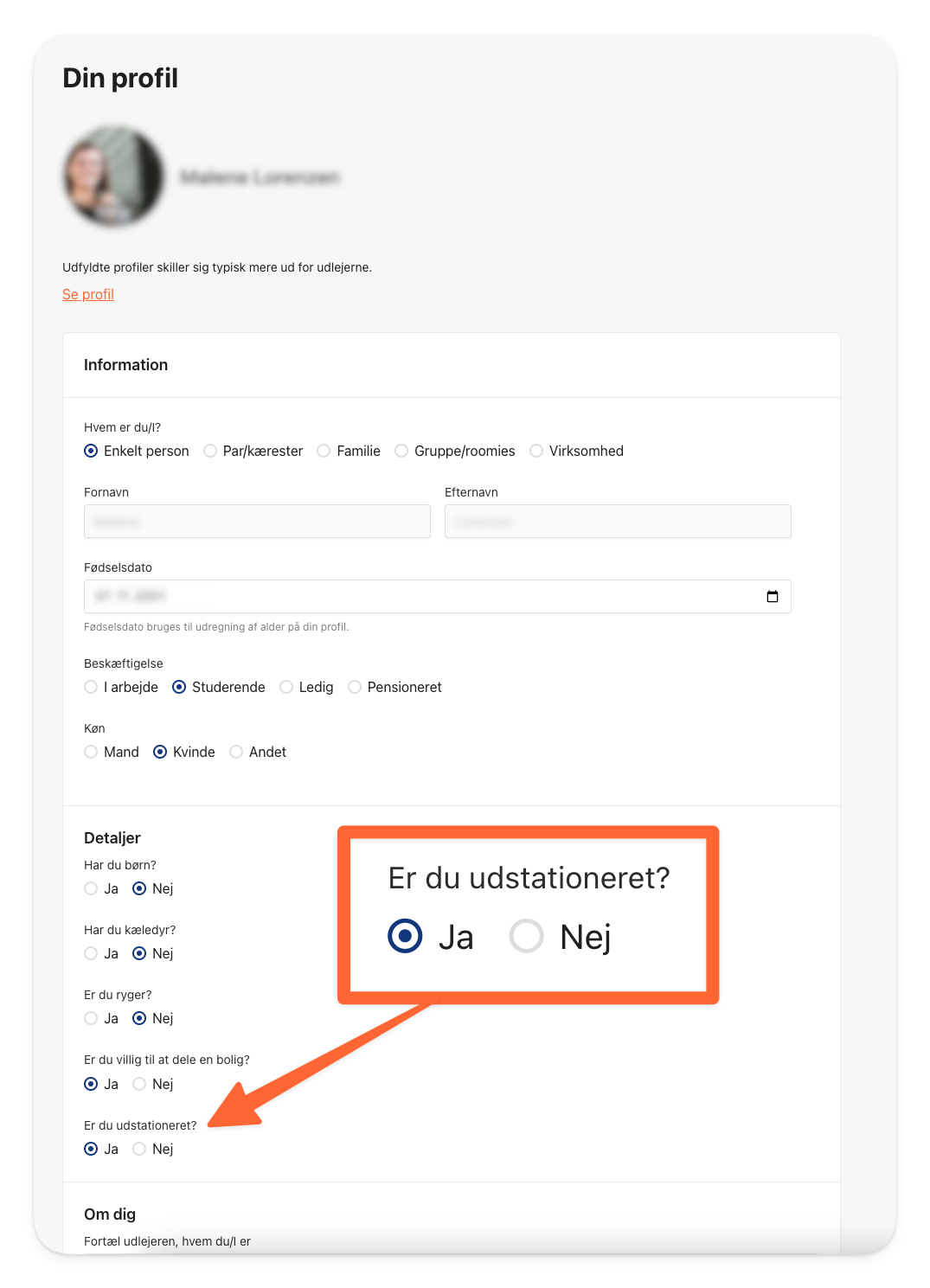Click the Fornavn input field

tap(257, 522)
